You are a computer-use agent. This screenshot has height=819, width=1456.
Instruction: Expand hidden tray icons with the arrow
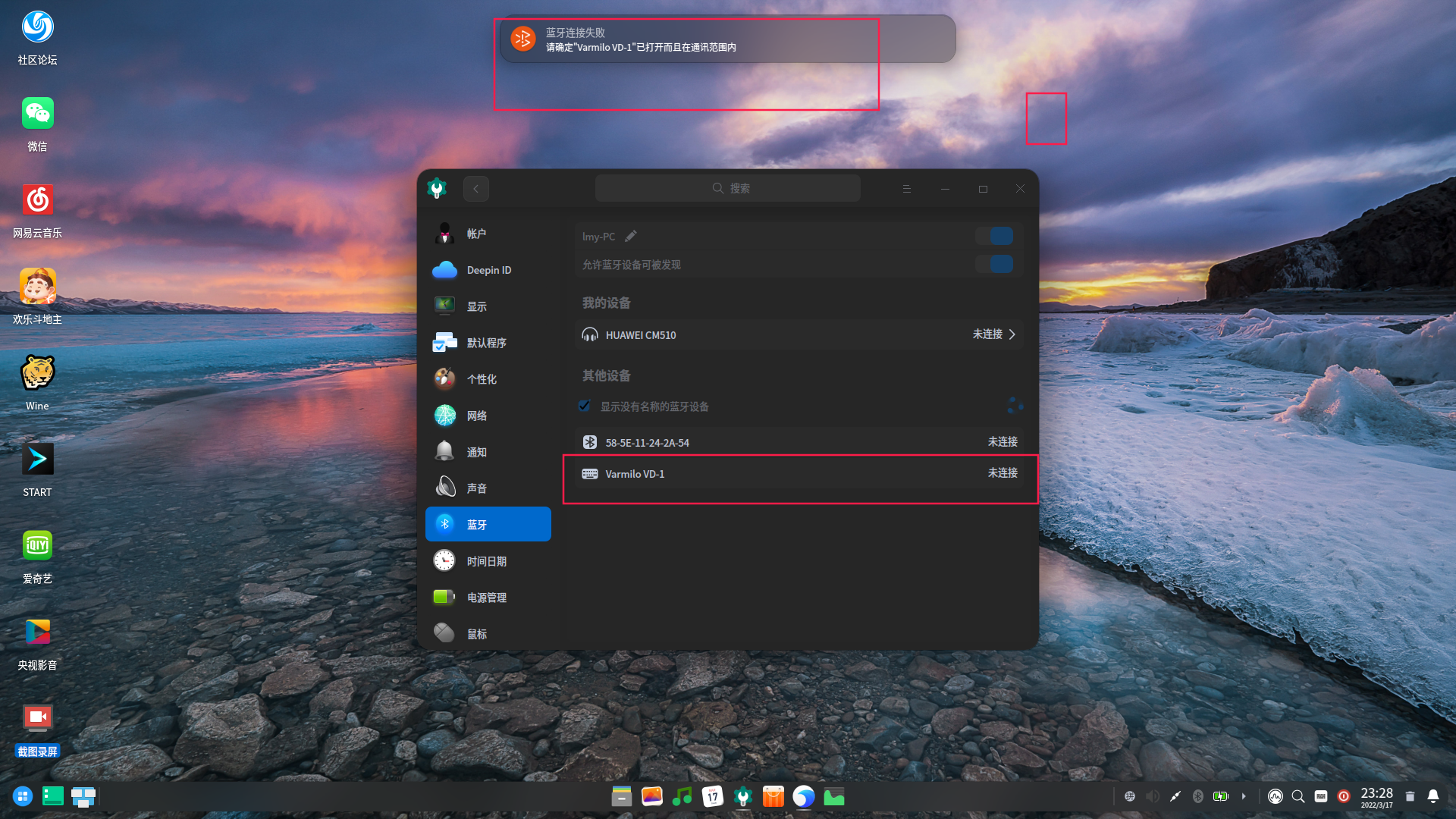(x=1244, y=797)
